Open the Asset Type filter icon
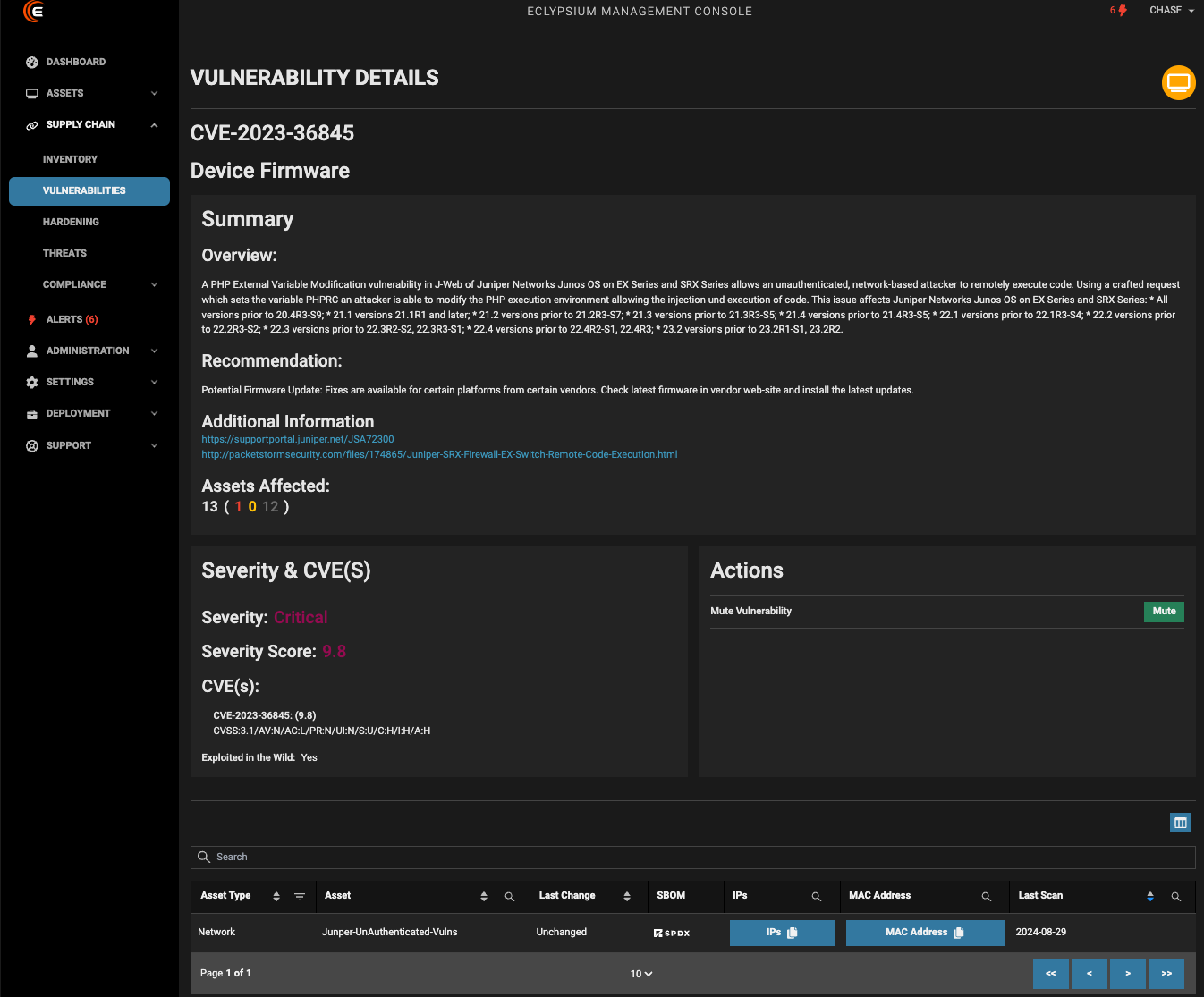Viewport: 1204px width, 997px height. pyautogui.click(x=300, y=896)
